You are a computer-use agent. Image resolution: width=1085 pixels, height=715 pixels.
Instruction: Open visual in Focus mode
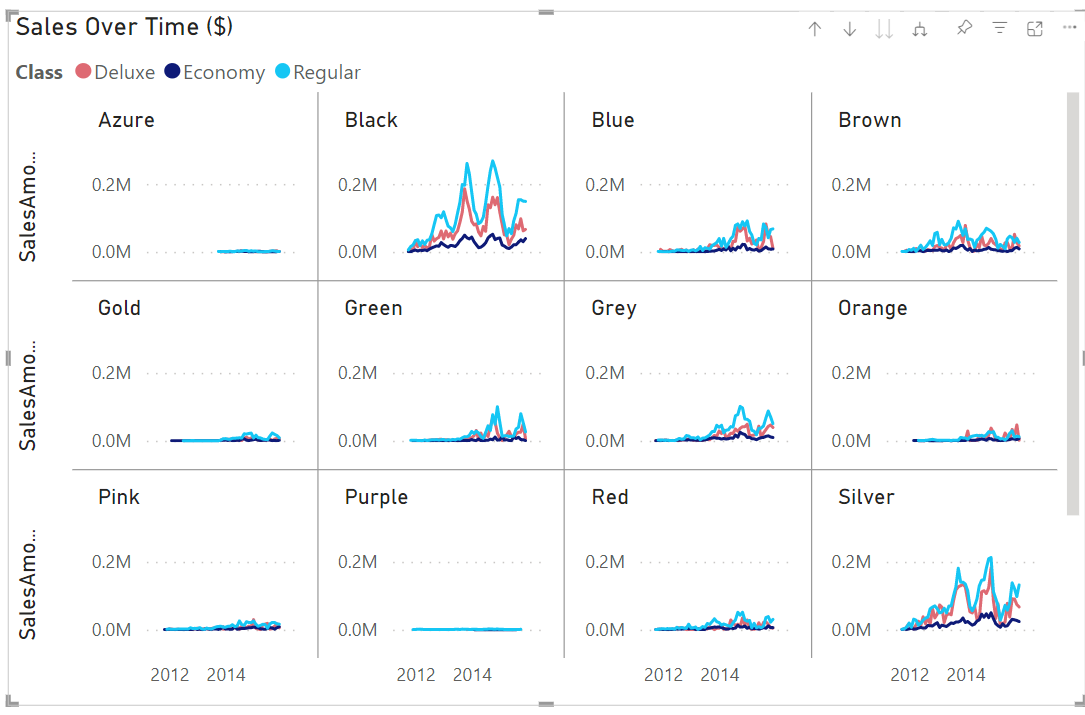[1034, 28]
